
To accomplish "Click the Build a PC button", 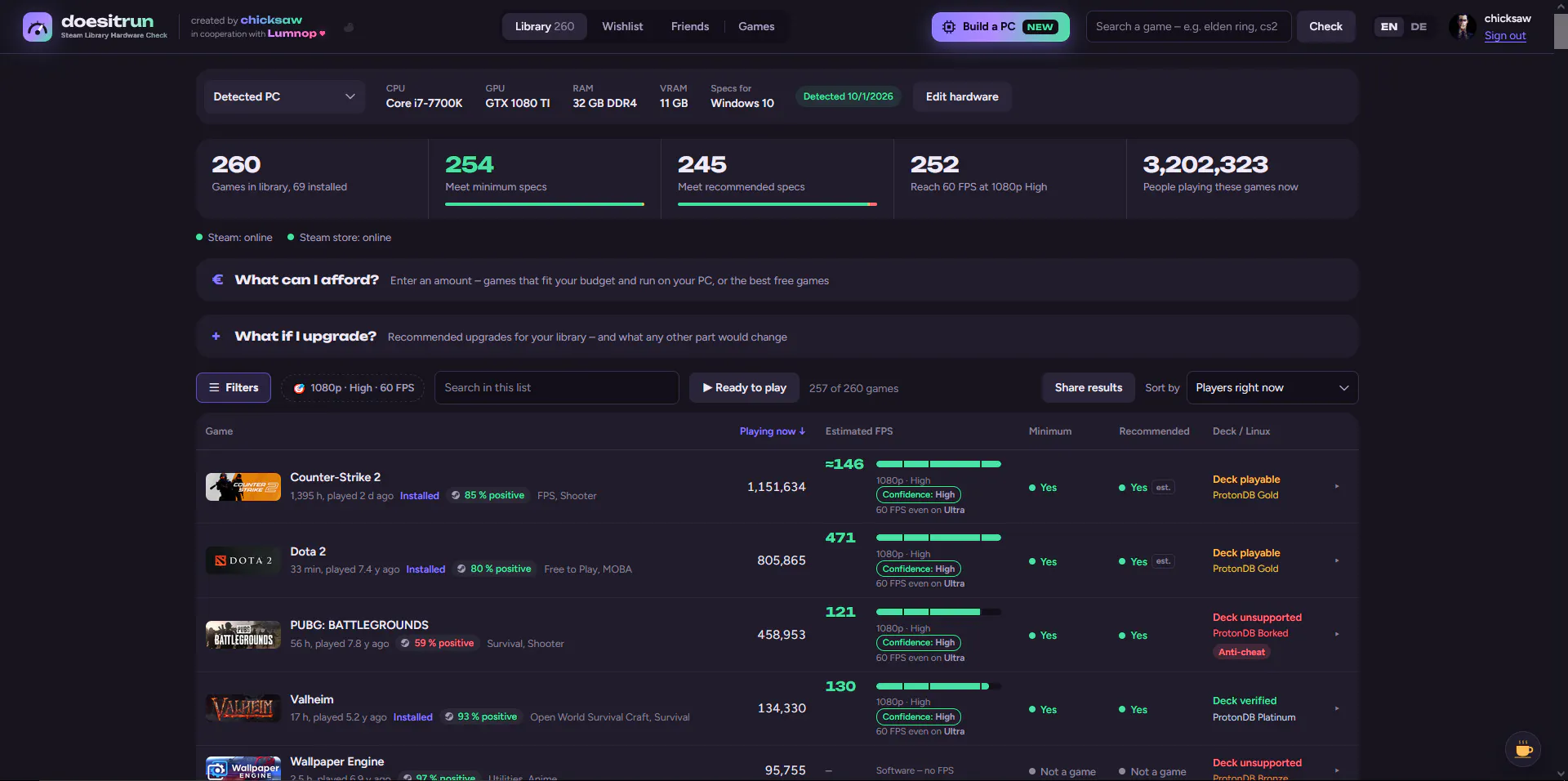I will [x=1000, y=27].
